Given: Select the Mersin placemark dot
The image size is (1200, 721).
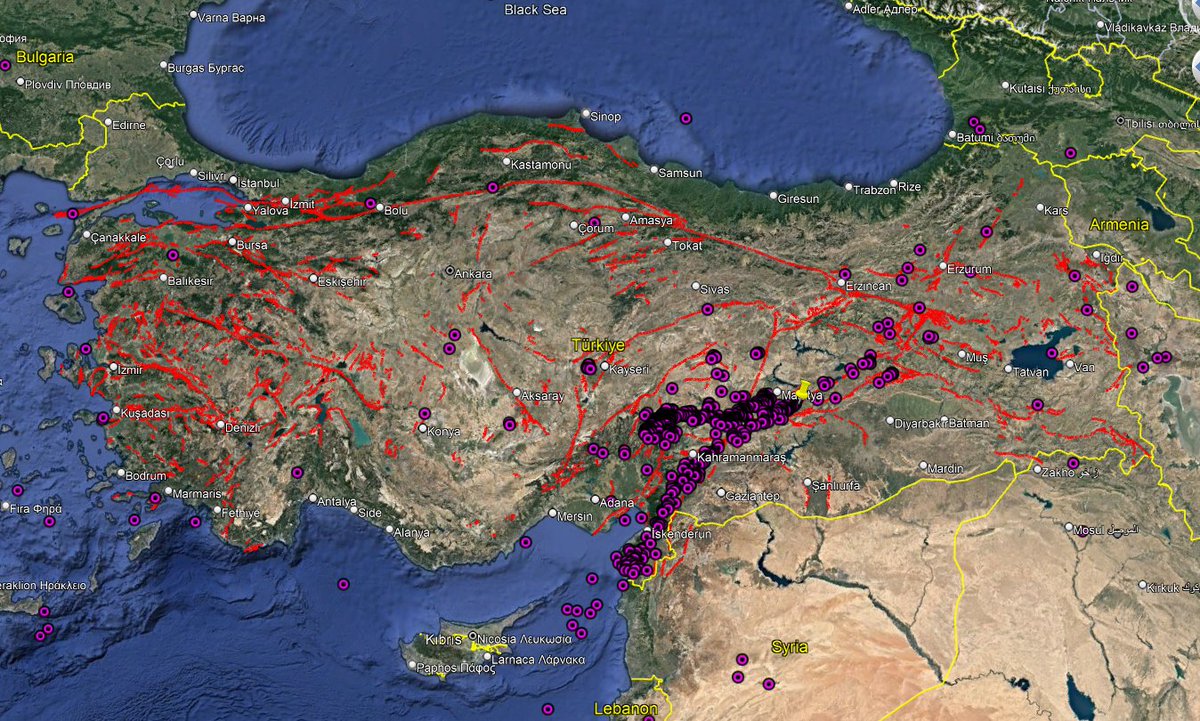Looking at the screenshot, I should coord(551,515).
